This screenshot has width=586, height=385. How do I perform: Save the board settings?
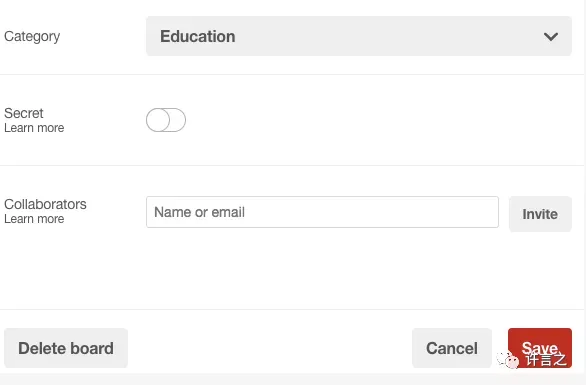pos(540,348)
